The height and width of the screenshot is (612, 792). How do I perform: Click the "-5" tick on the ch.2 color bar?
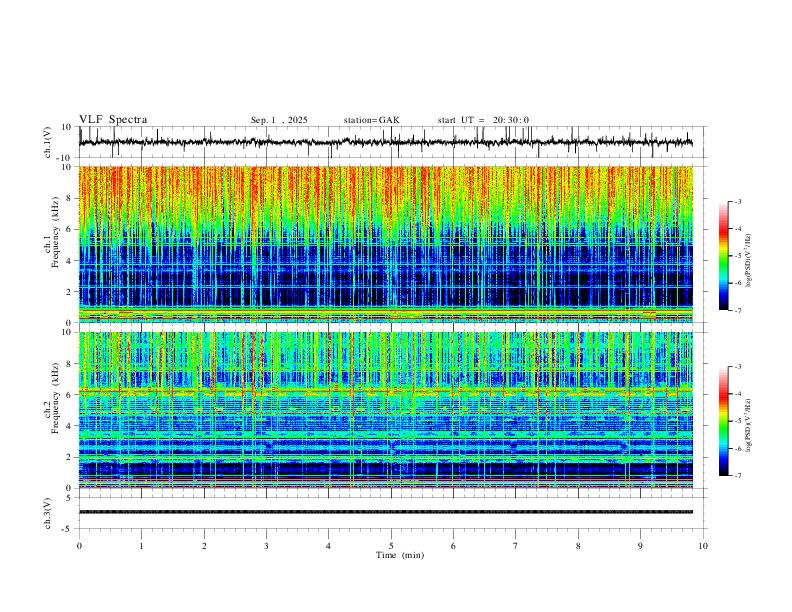point(737,421)
